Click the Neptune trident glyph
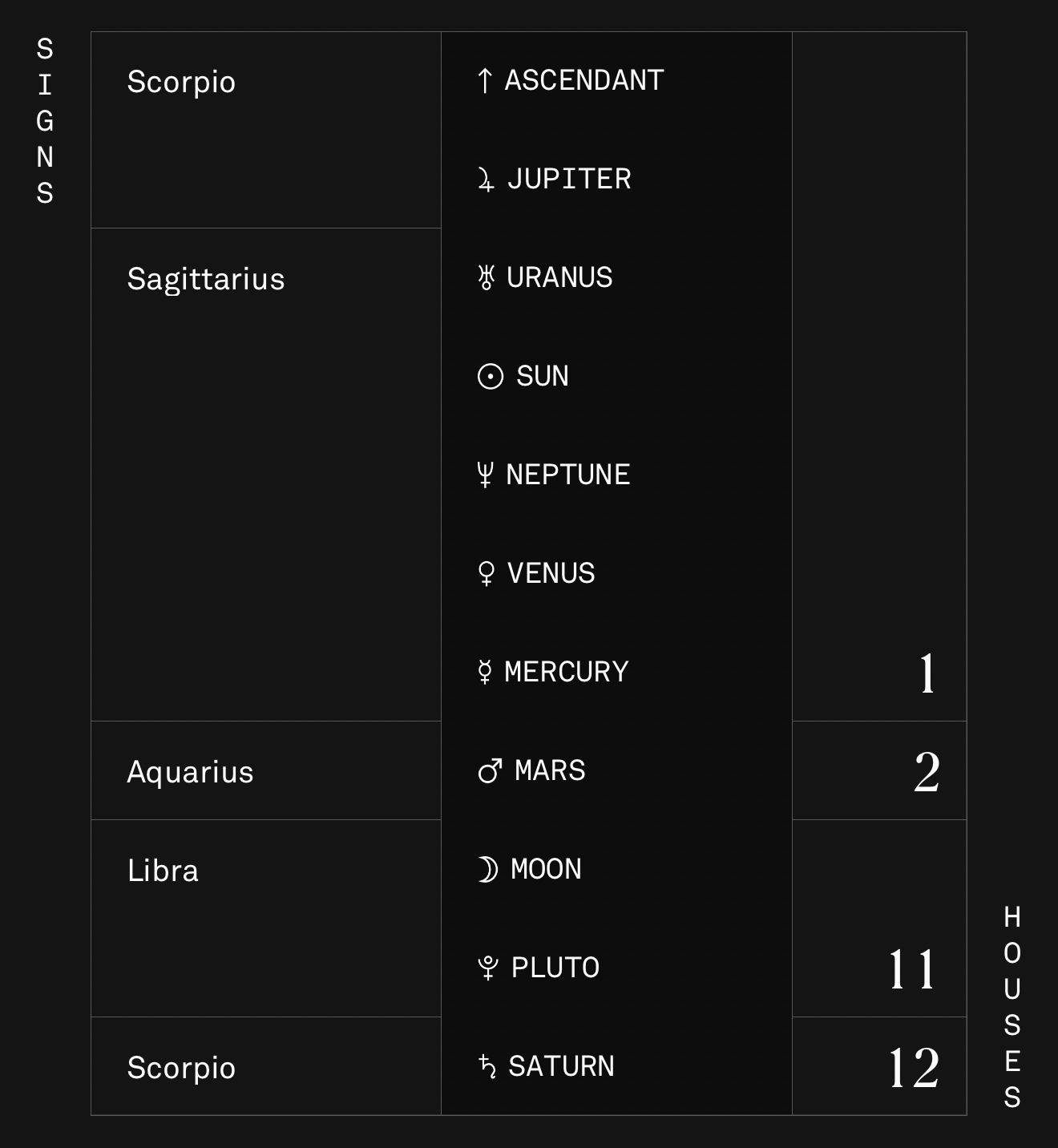 click(485, 475)
